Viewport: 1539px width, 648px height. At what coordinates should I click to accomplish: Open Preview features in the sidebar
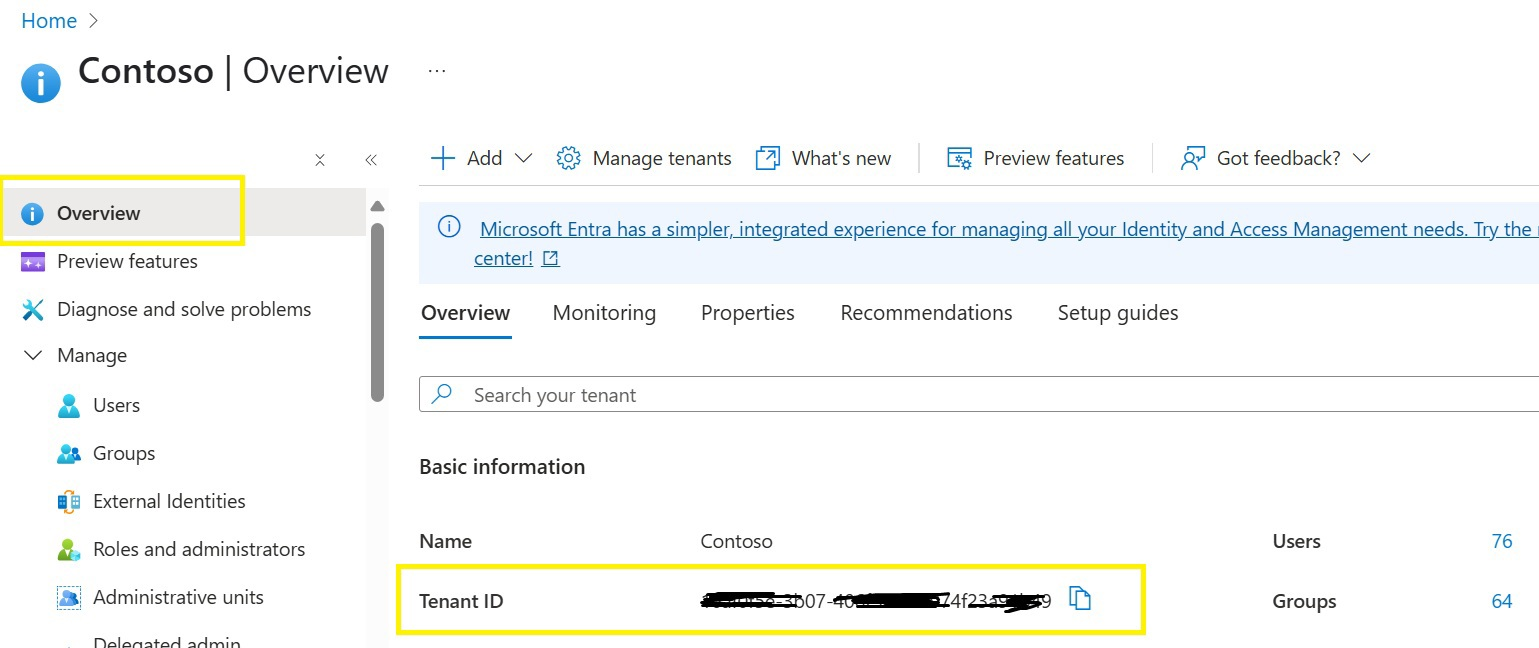127,261
